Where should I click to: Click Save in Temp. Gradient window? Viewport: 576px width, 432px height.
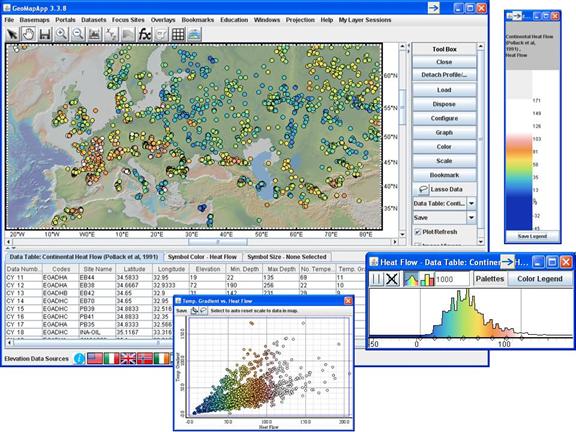181,311
